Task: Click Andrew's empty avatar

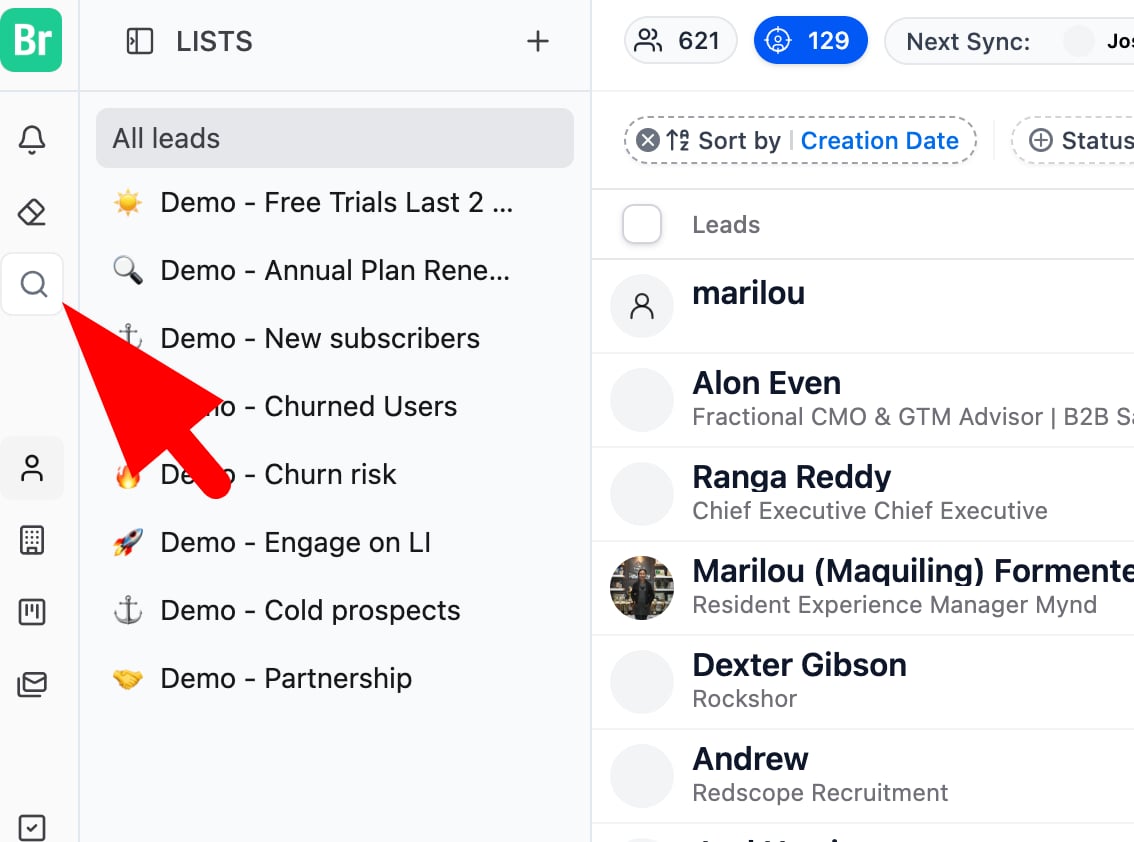Action: coord(641,775)
